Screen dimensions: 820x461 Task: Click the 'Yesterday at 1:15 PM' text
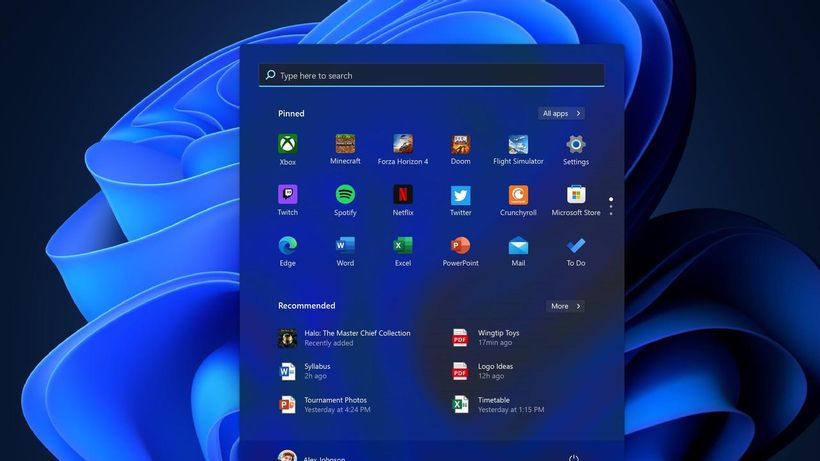click(x=511, y=409)
